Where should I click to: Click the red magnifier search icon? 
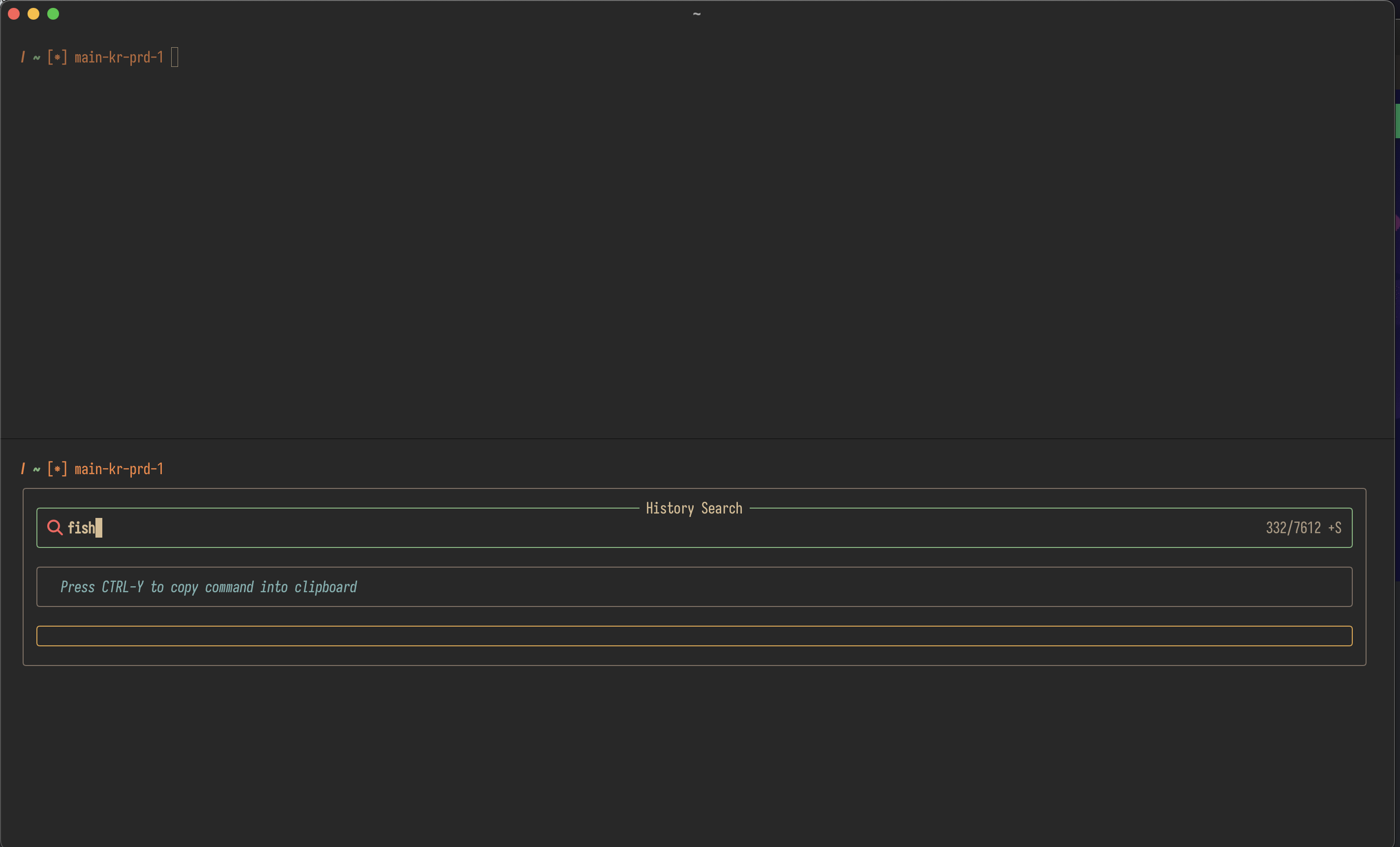pos(55,528)
